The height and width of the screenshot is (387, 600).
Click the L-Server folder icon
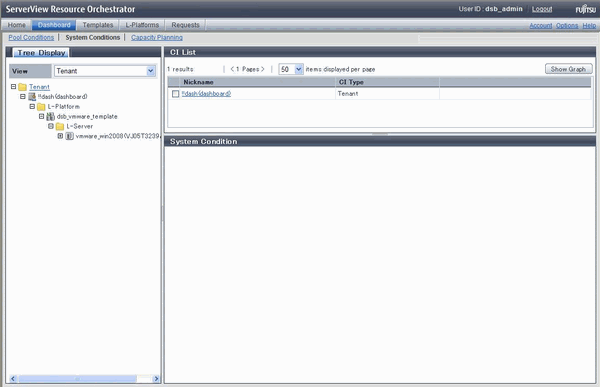pos(60,126)
